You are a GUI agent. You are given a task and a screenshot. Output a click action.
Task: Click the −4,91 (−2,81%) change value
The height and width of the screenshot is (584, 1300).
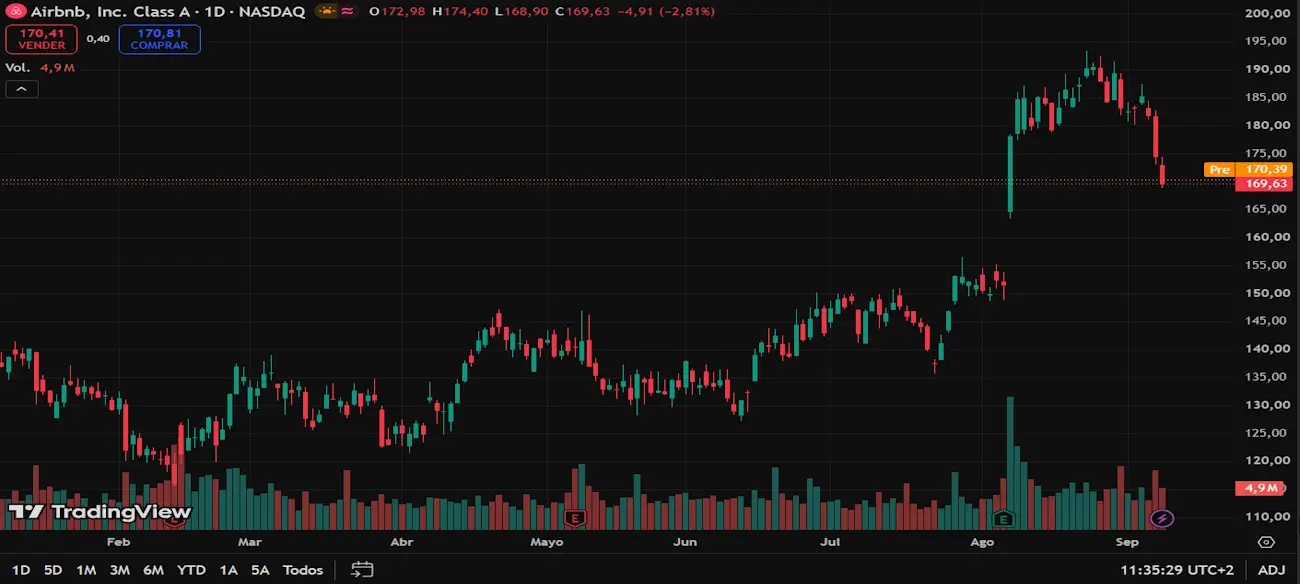(x=666, y=12)
